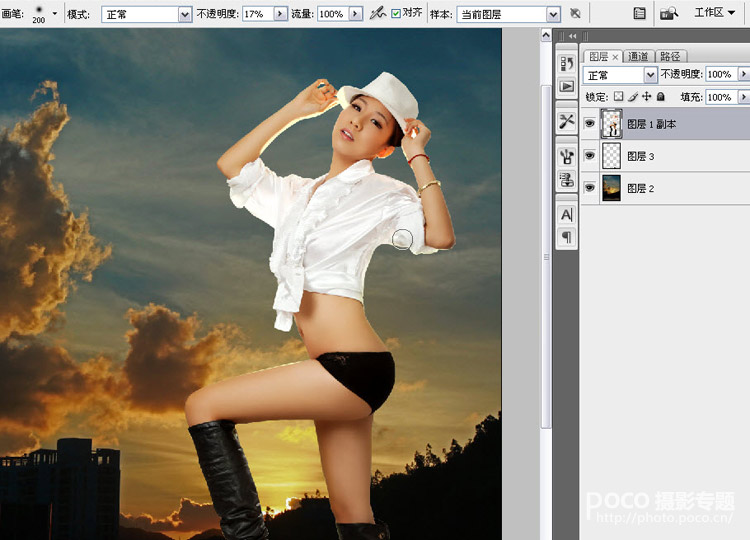Image resolution: width=750 pixels, height=540 pixels.
Task: Open the brush preset picker showing size 200
Action: (38, 14)
